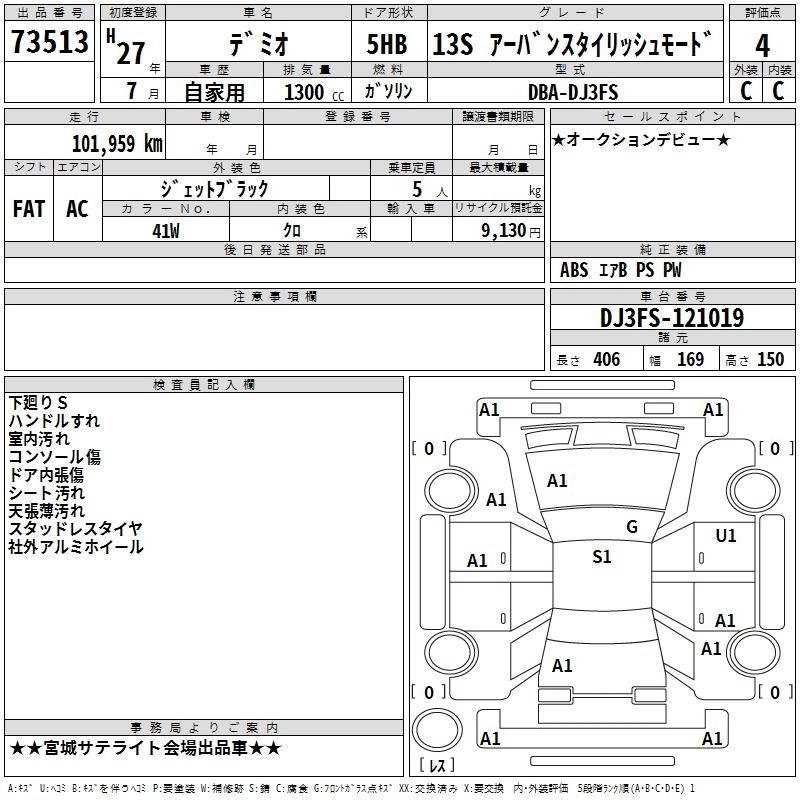Screen dimensions: 800x800
Task: Click the fuel type ガソリン
Action: tap(388, 91)
